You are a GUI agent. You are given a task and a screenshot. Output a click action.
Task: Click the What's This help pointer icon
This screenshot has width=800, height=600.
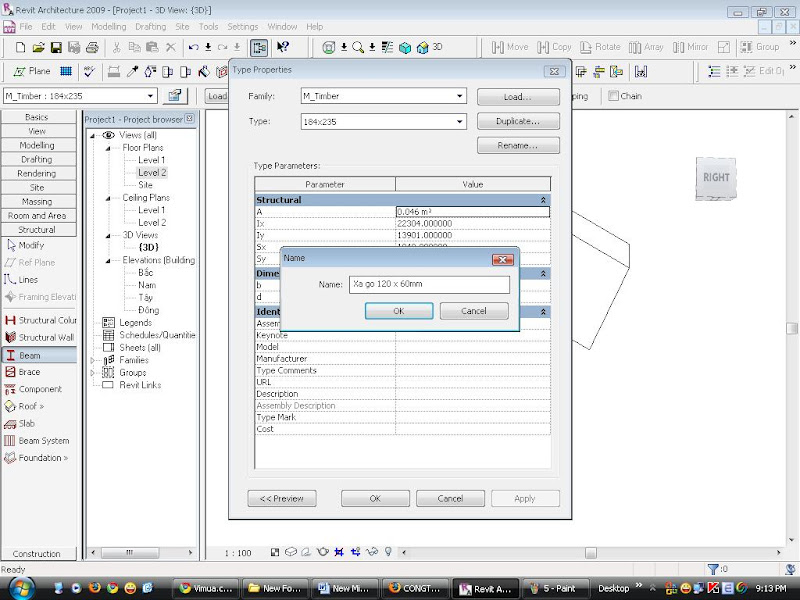(x=283, y=47)
